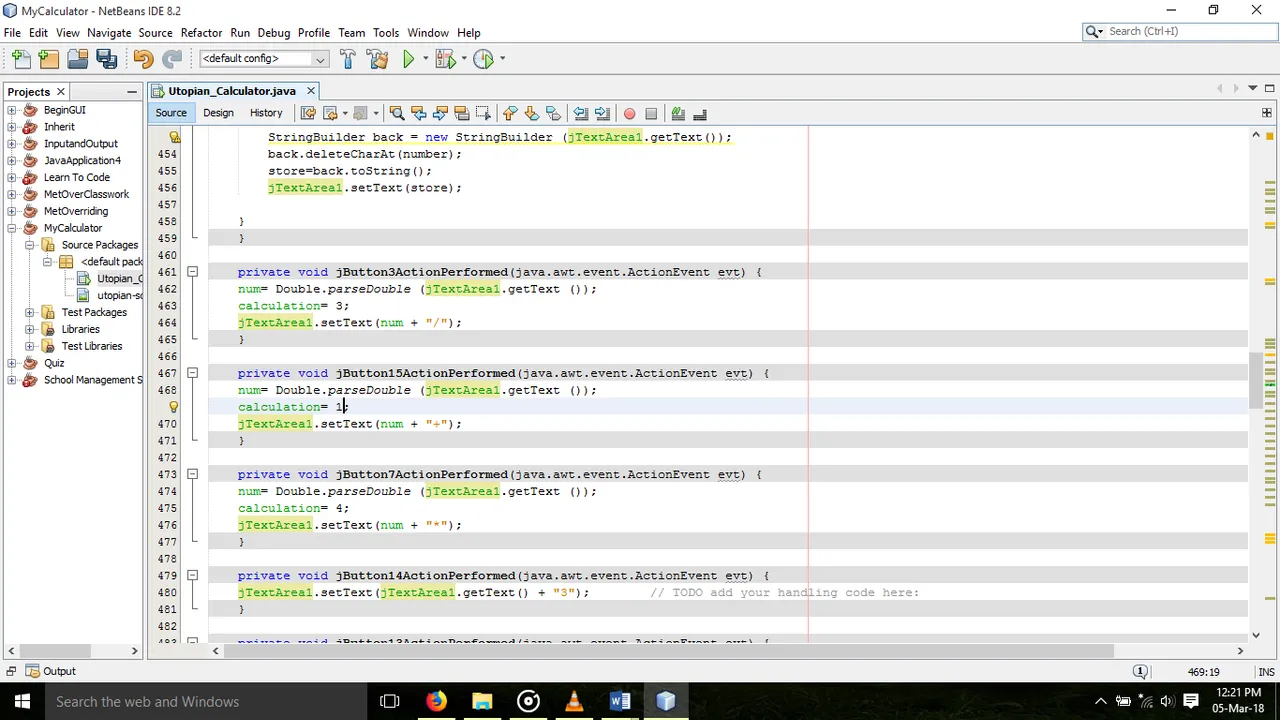Click the Open Project folder icon
This screenshot has width=1280, height=720.
click(77, 59)
